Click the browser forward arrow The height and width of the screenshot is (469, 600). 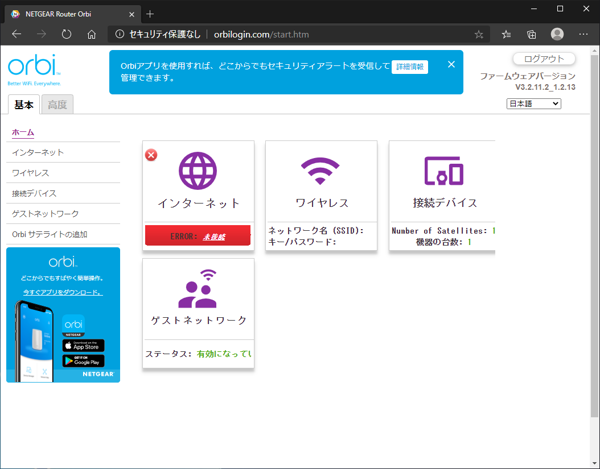pos(41,34)
